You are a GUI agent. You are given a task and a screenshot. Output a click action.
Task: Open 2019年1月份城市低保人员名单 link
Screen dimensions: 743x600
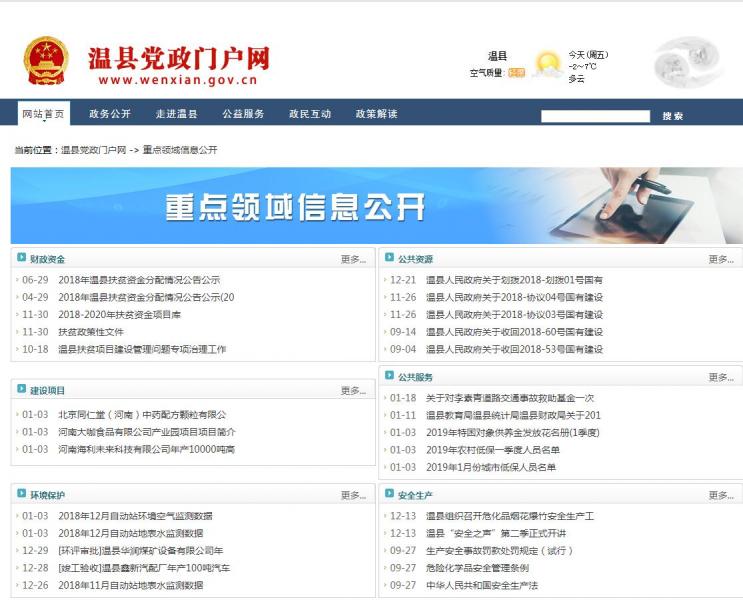[x=491, y=467]
